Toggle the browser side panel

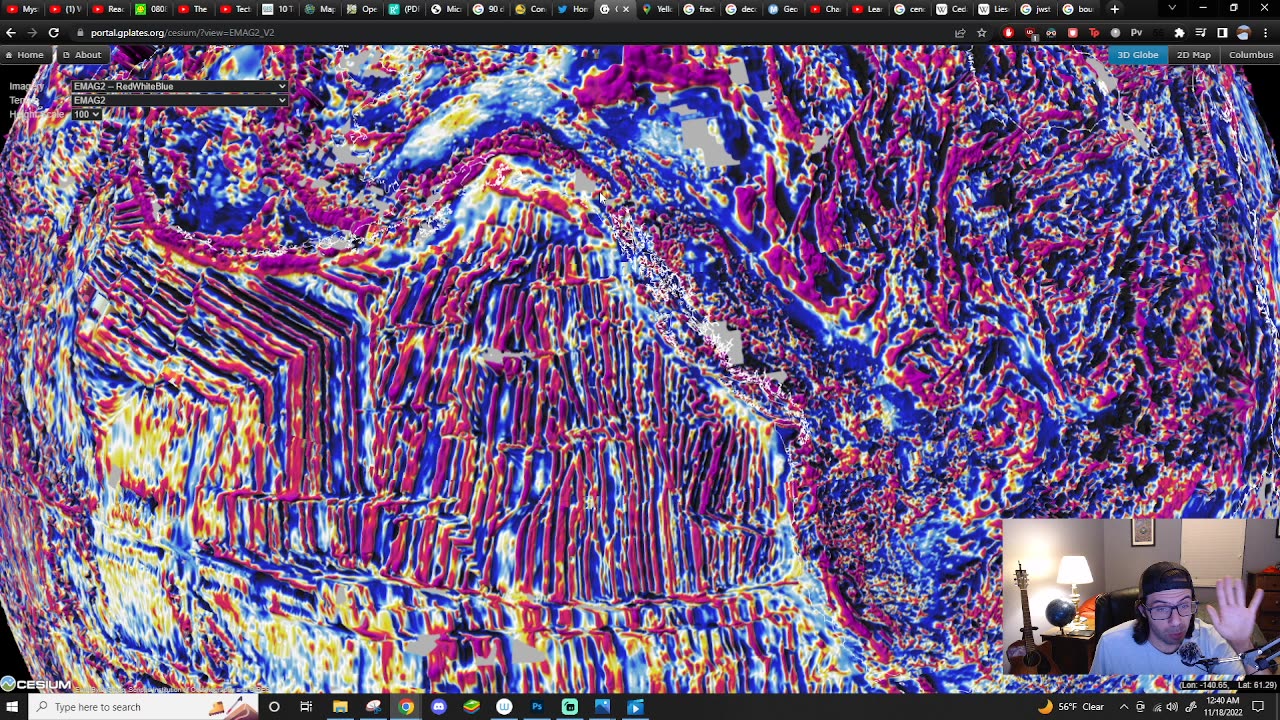(1222, 32)
